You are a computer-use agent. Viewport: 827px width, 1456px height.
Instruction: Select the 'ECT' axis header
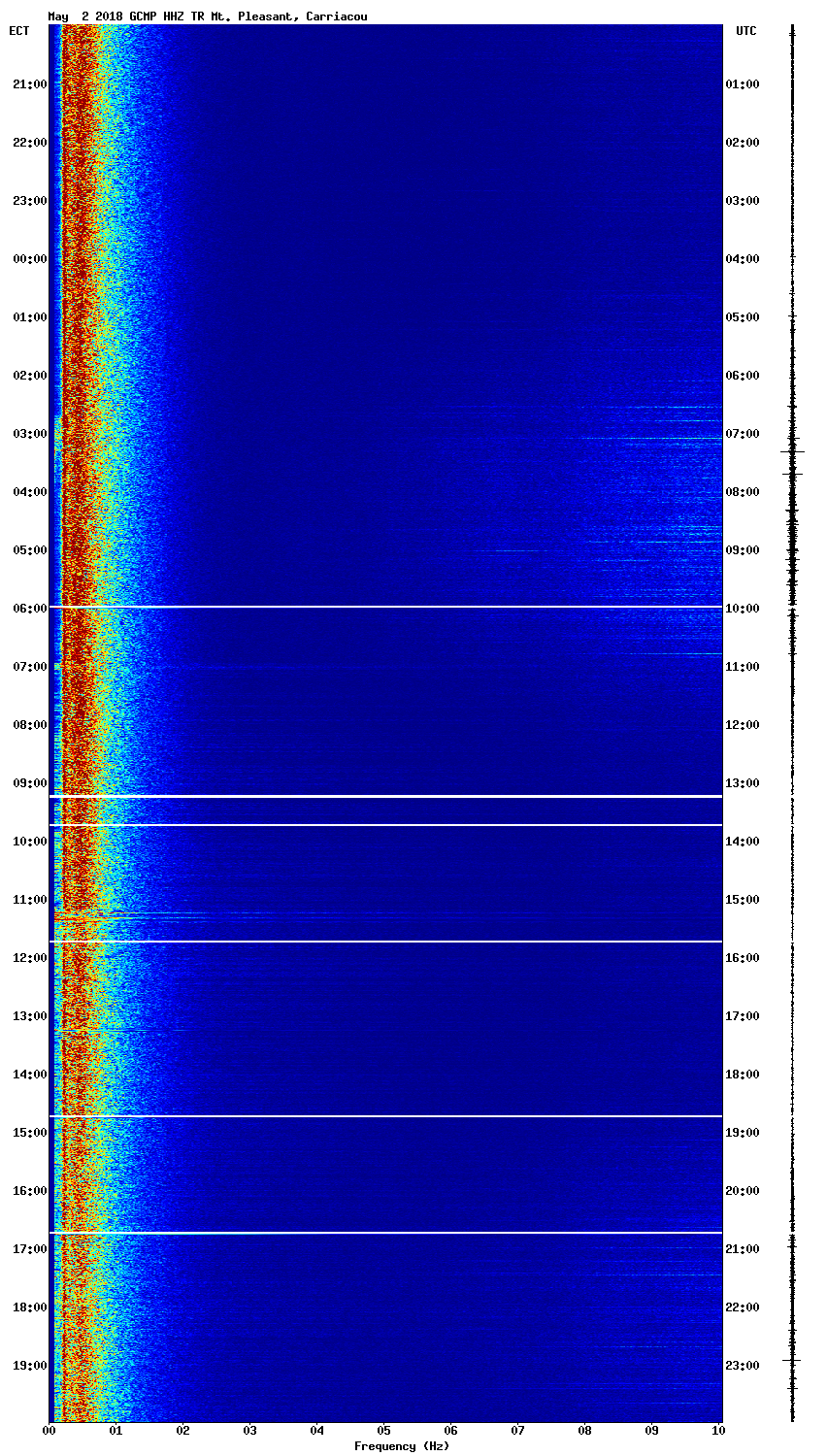pos(19,31)
